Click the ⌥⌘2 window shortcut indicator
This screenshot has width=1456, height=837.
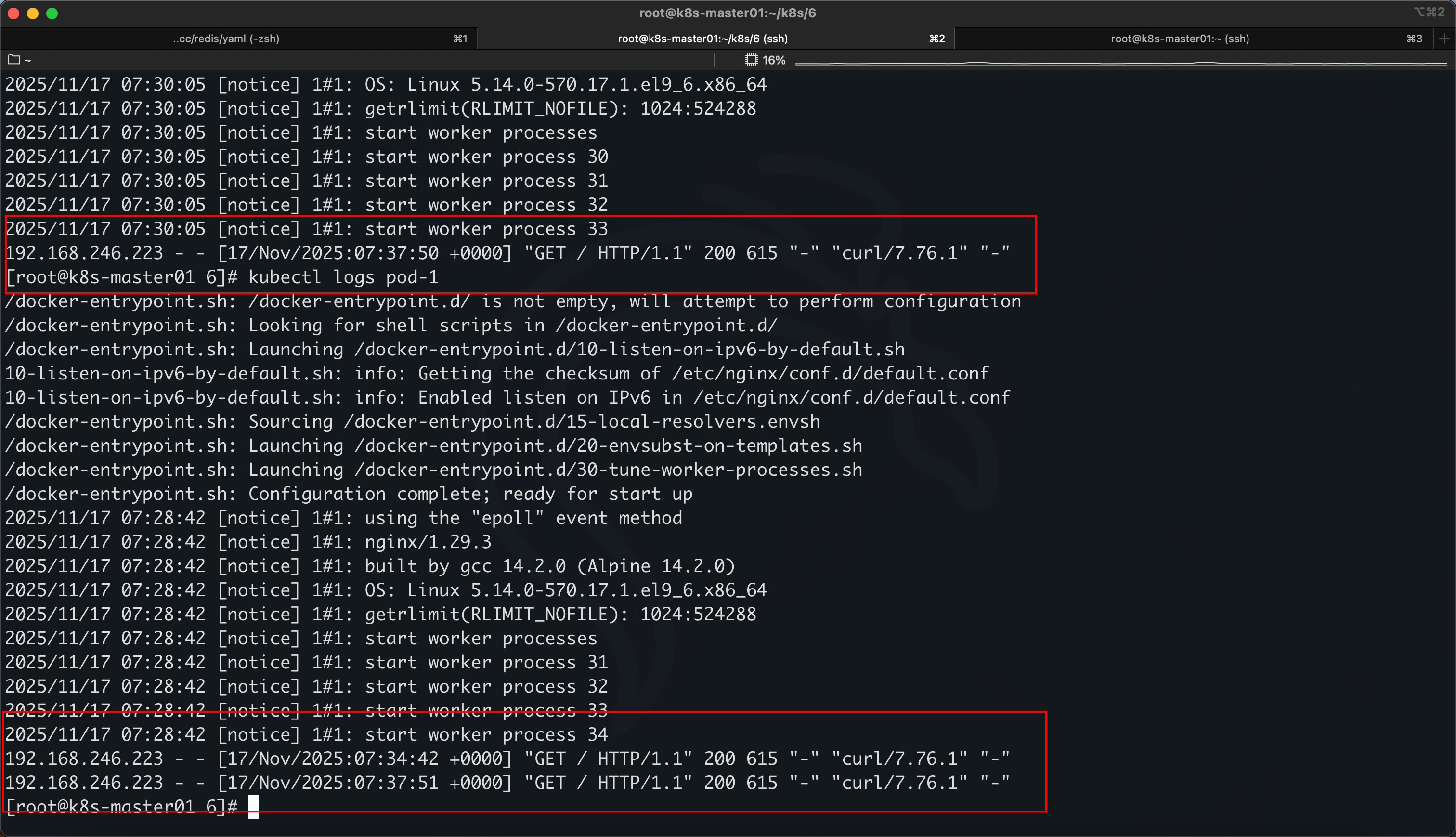click(1429, 12)
